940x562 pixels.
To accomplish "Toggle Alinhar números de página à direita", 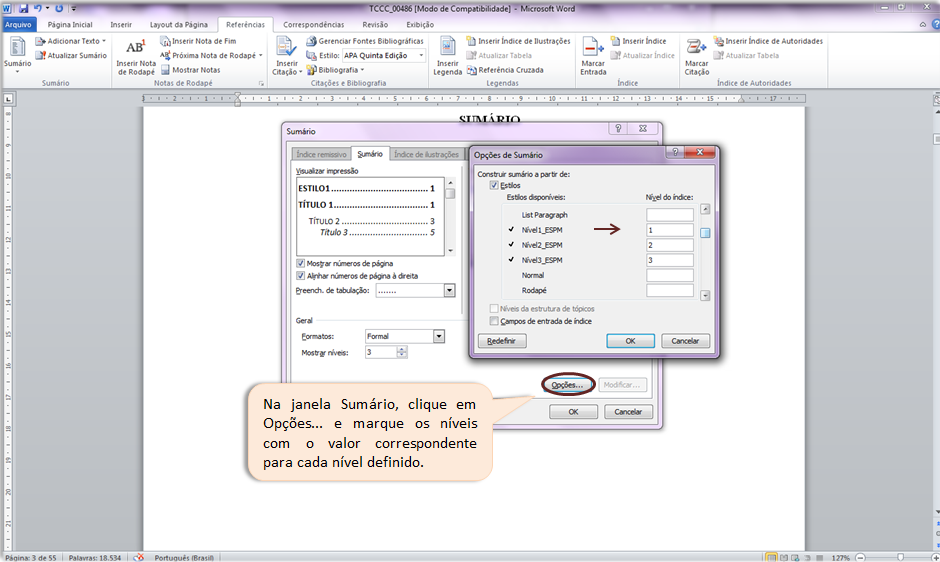I will [x=300, y=276].
